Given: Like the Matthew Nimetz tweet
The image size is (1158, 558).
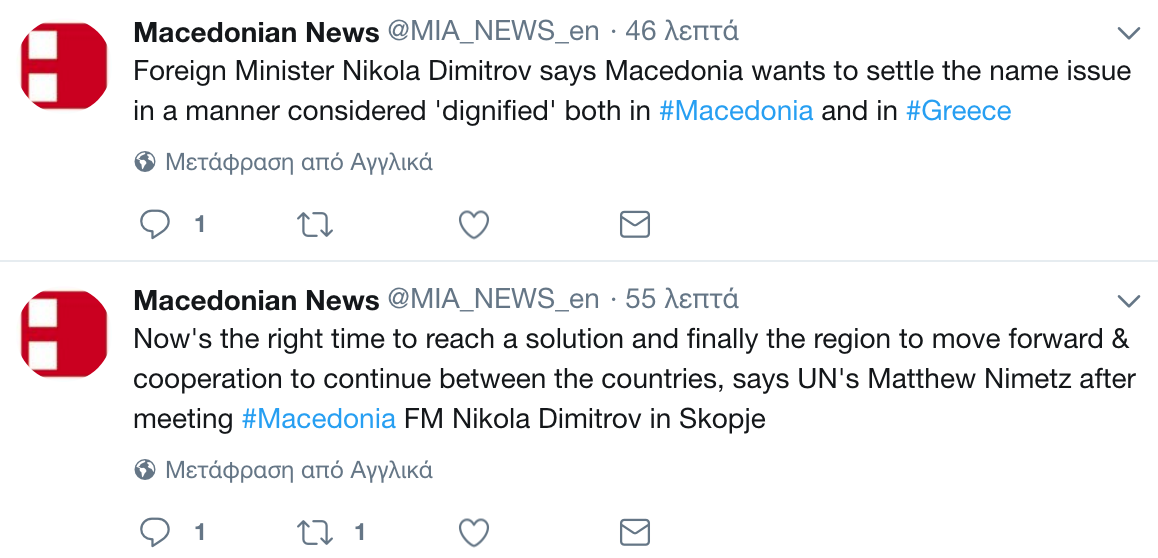Looking at the screenshot, I should click(473, 531).
